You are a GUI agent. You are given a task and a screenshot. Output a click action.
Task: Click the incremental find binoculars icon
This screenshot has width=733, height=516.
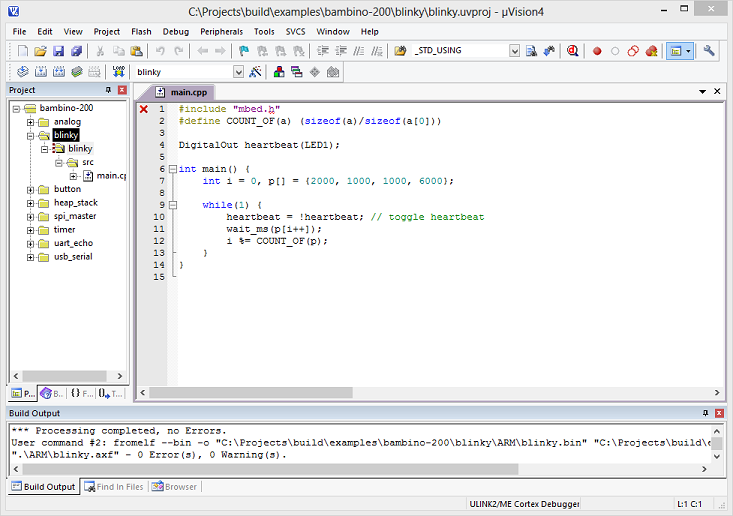(x=549, y=50)
